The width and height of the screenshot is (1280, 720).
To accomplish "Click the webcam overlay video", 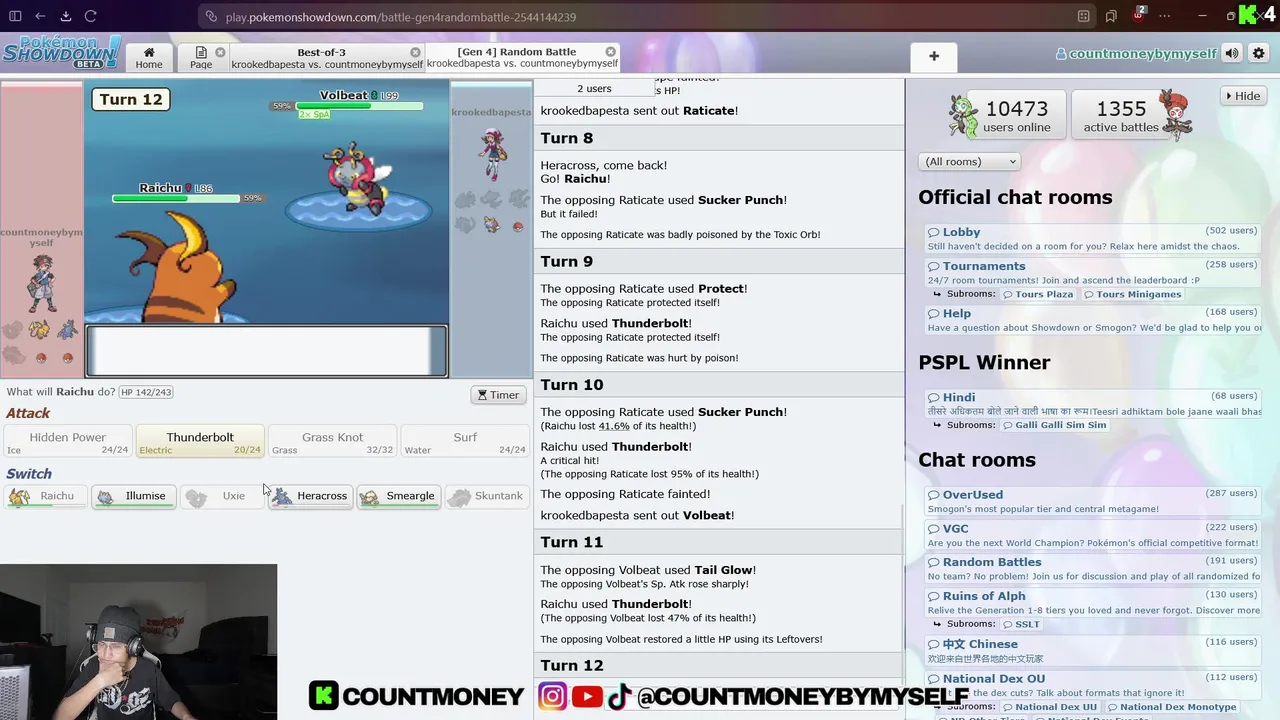I will pyautogui.click(x=139, y=642).
